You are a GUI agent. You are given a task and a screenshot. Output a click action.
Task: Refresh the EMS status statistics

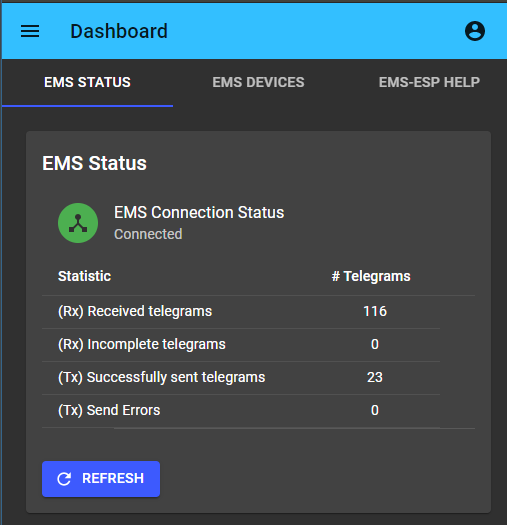point(101,479)
